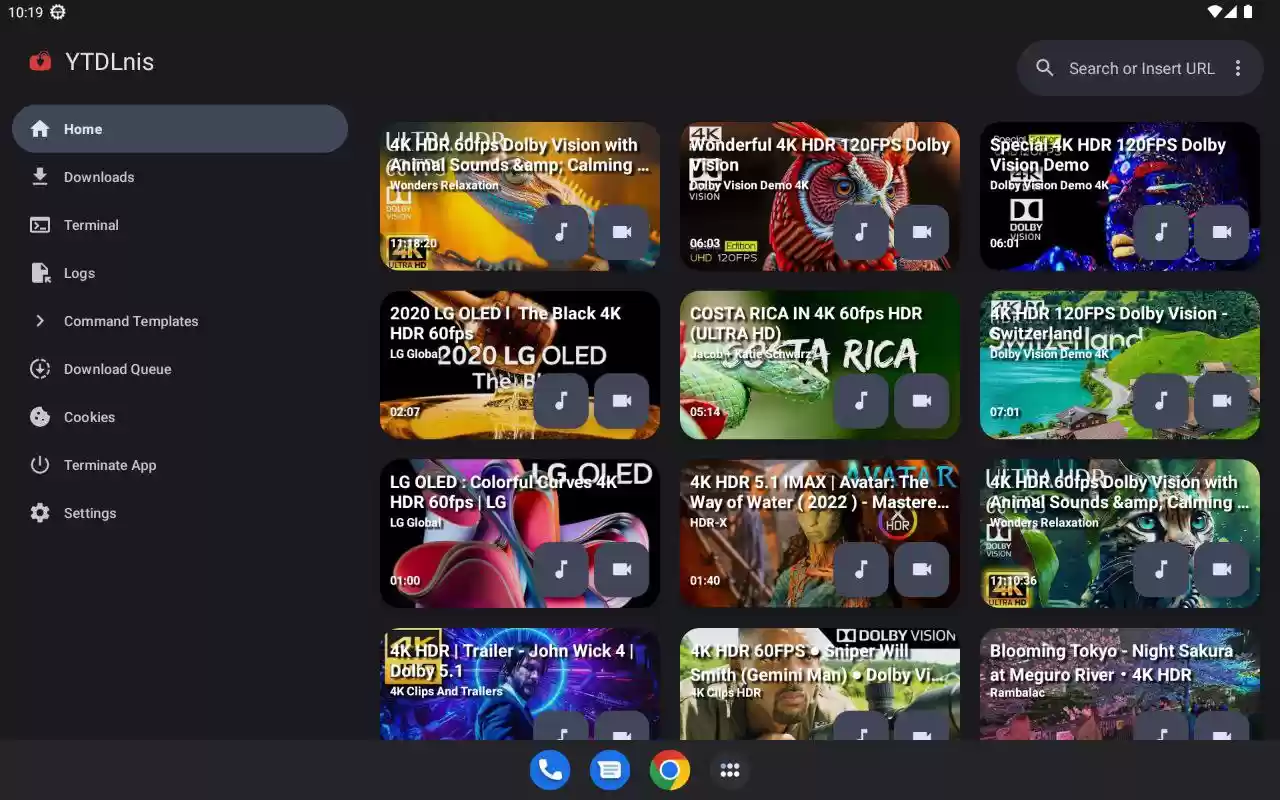Tap video camera icon on Avatar Way of Water
This screenshot has height=800, width=1280.
click(x=921, y=569)
